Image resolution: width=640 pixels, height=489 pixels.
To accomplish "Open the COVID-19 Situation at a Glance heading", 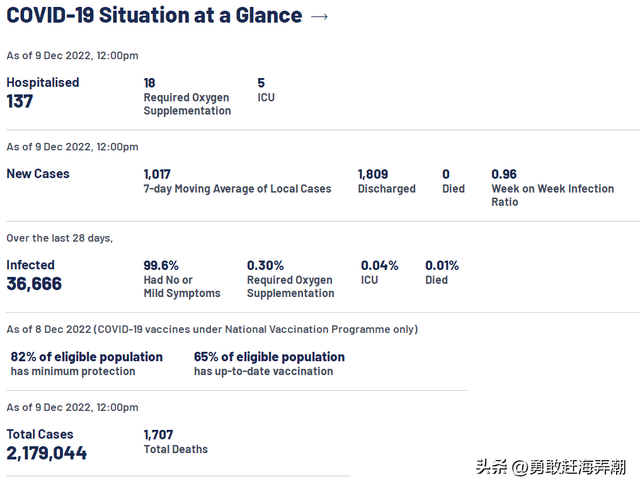I will click(x=155, y=16).
